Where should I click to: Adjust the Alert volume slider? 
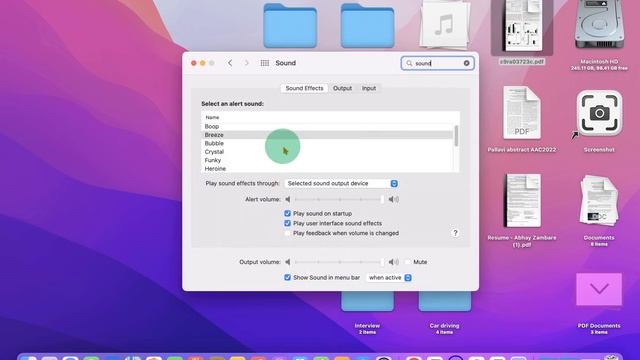[x=339, y=199]
